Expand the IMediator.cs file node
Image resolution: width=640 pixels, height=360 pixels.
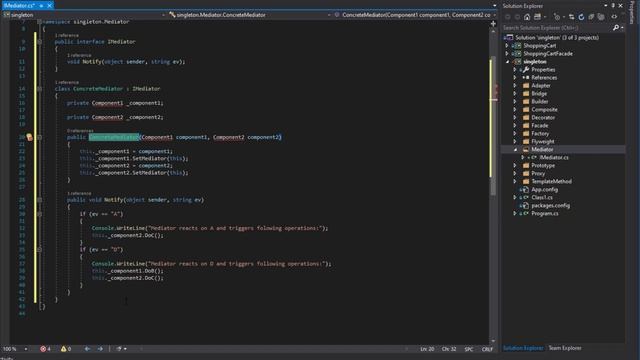522,158
